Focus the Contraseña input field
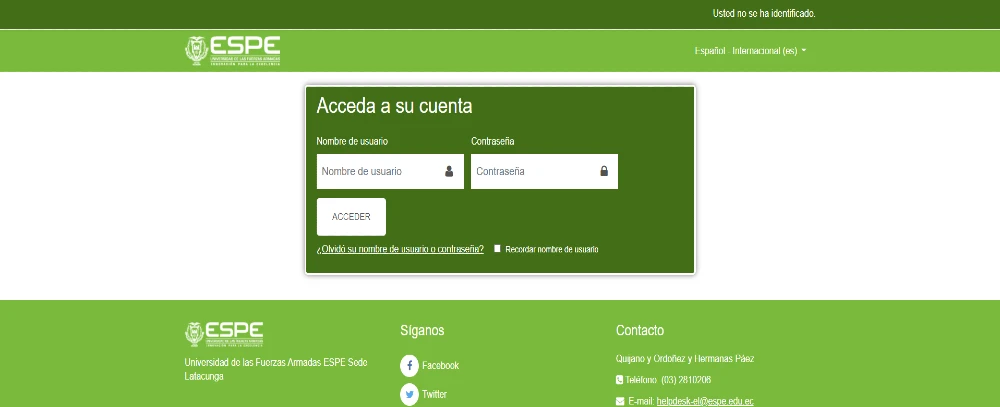 tap(535, 171)
